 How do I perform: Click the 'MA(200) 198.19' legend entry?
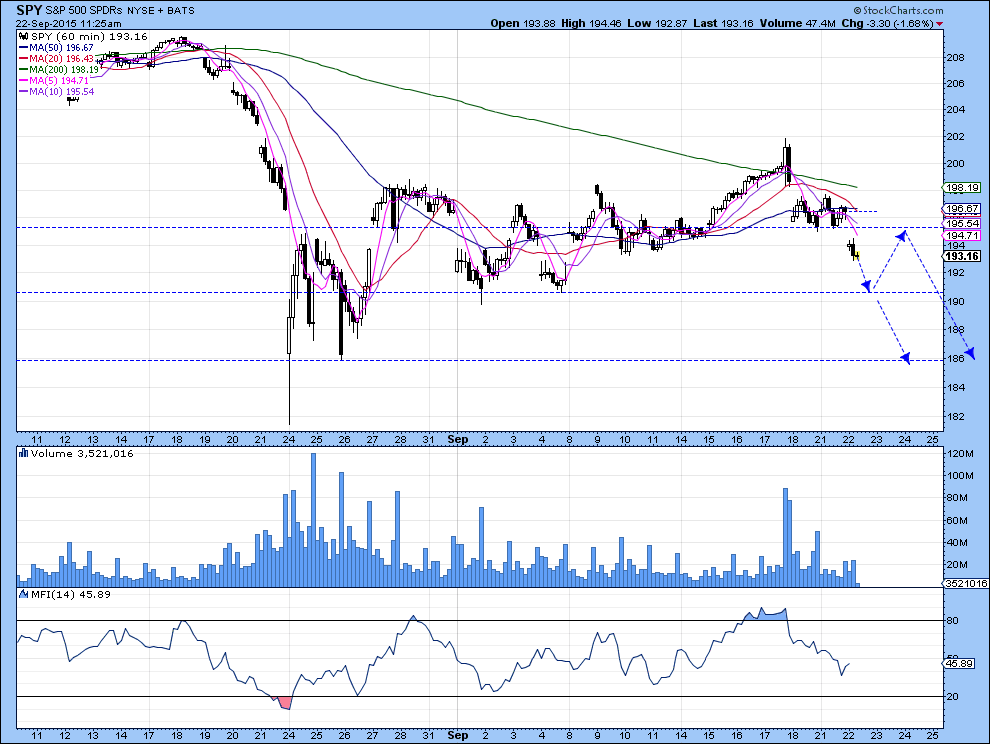click(x=64, y=69)
